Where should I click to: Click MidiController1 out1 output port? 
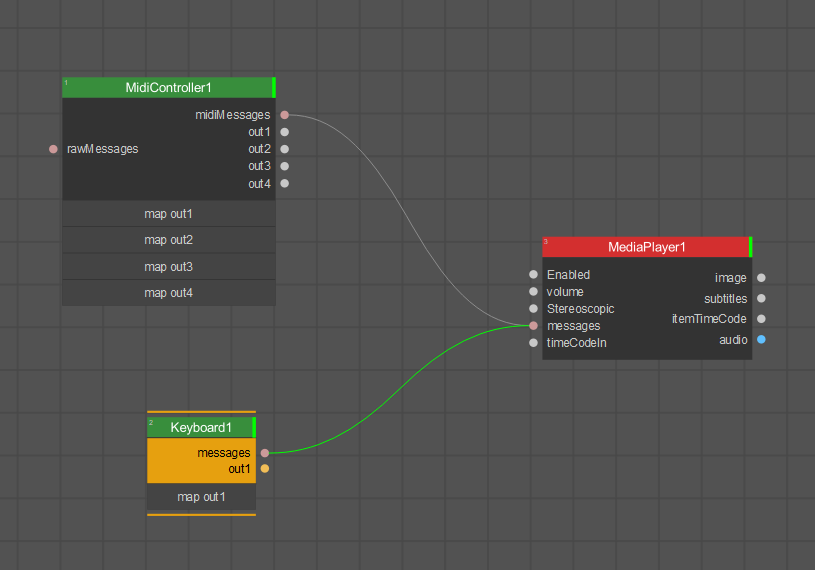point(284,132)
